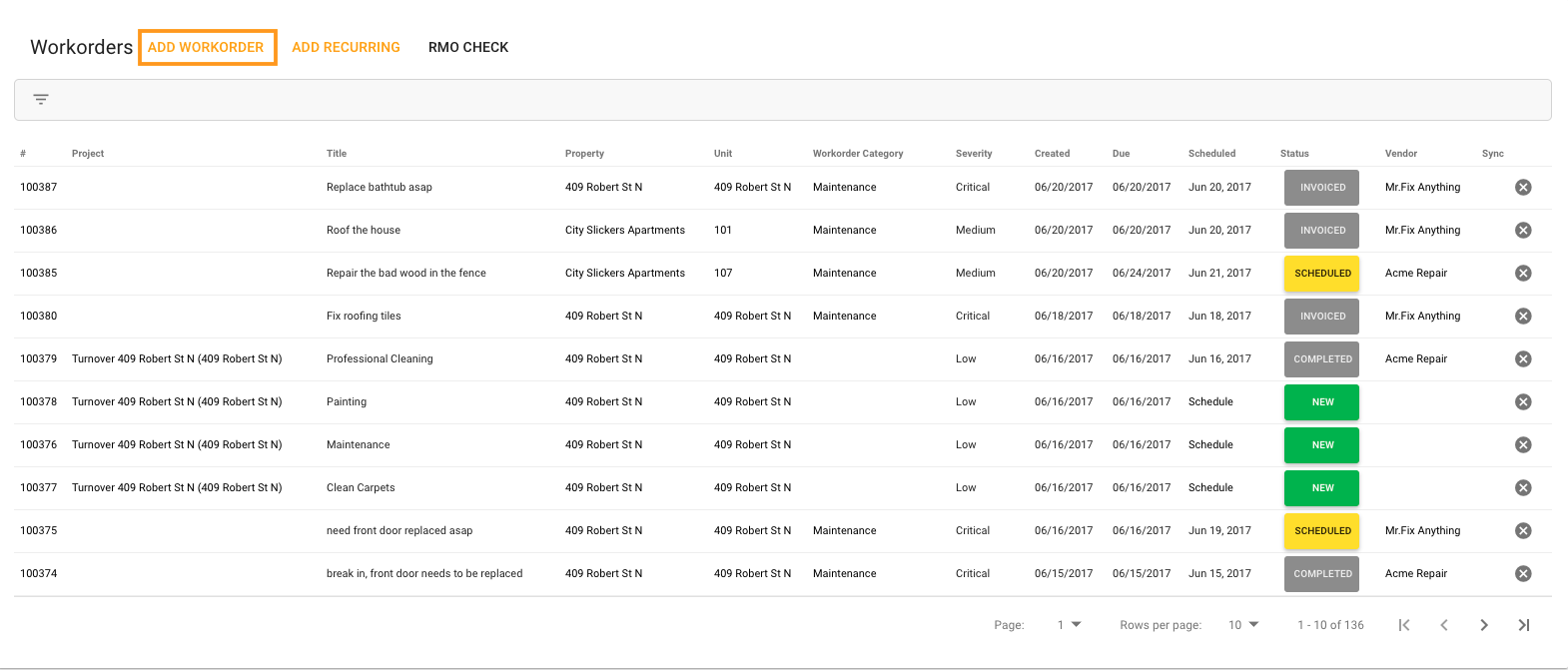Click the Add Recurring button
The height and width of the screenshot is (670, 1568).
click(x=346, y=47)
